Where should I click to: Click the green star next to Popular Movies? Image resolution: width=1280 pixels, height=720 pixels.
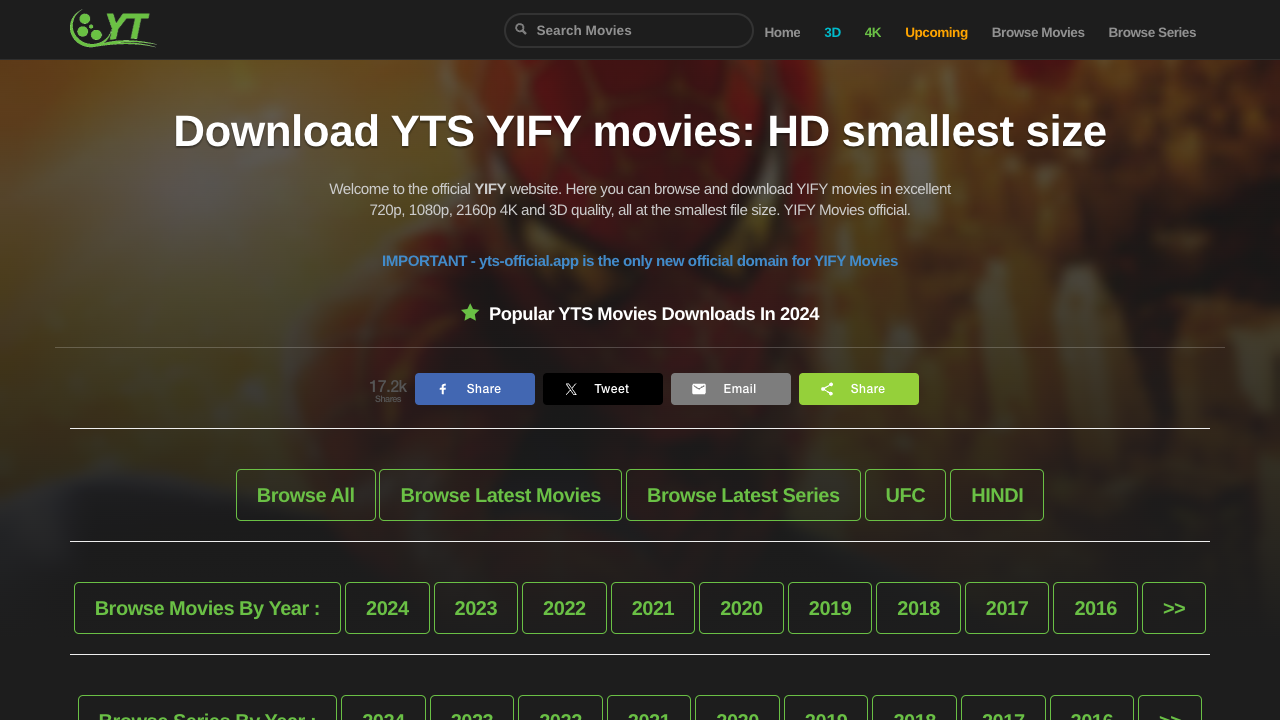[x=469, y=312]
